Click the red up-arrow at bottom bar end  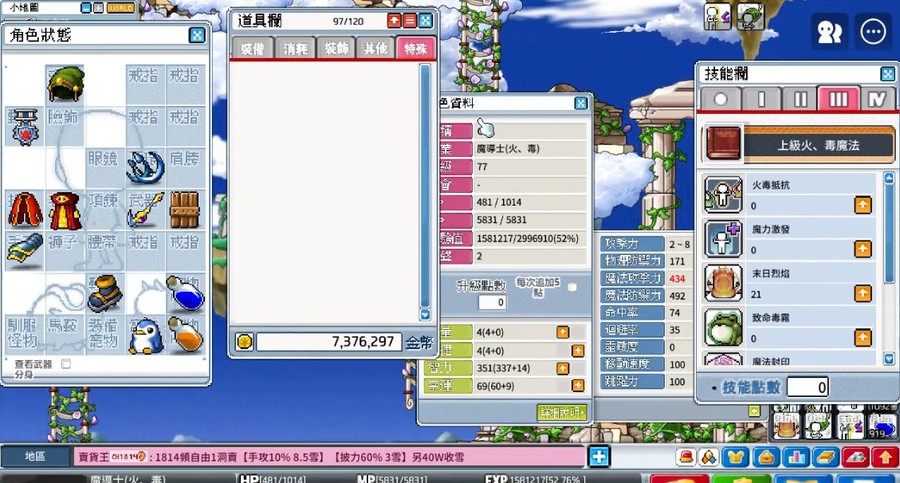tap(885, 457)
